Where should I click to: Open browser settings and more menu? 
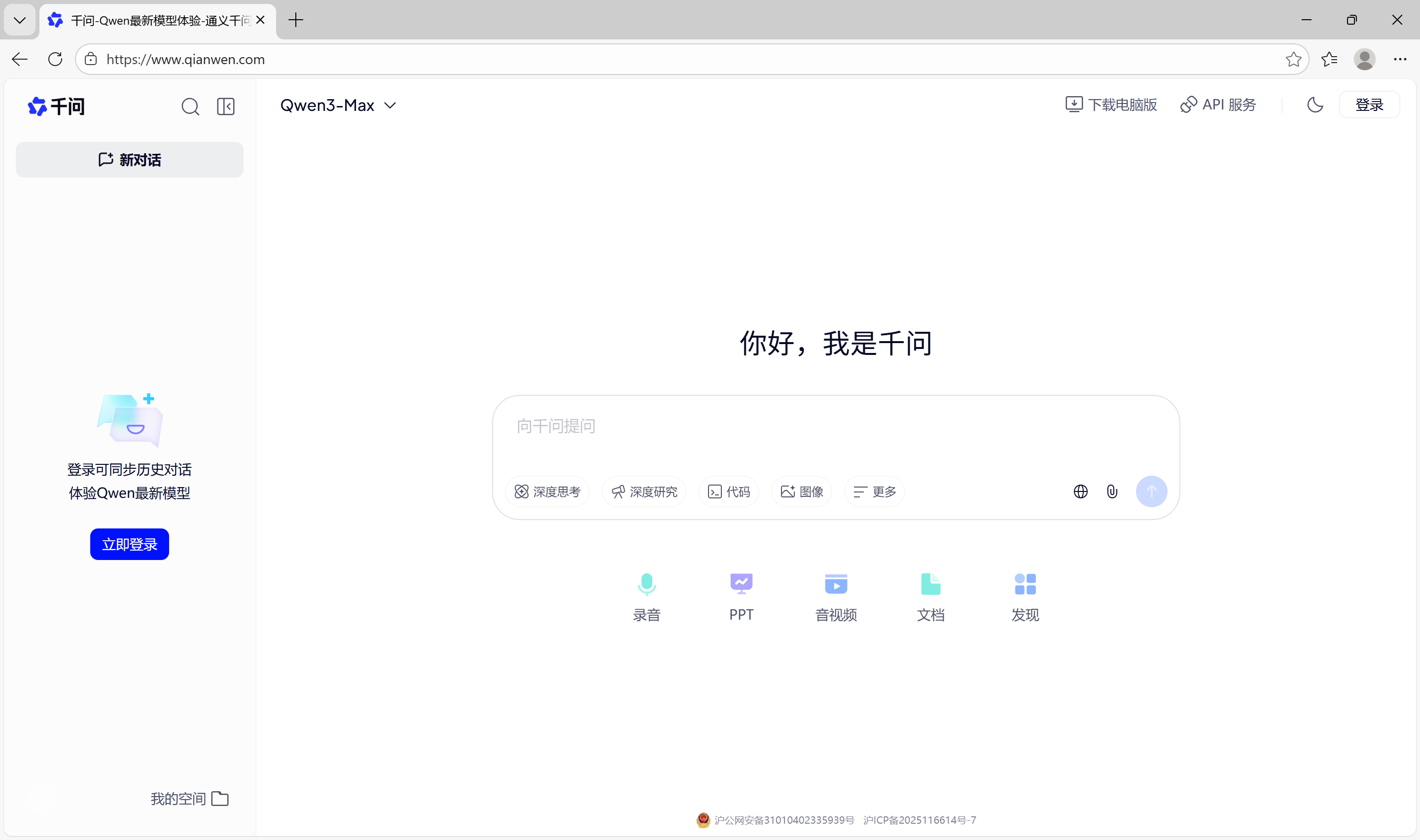[1400, 59]
